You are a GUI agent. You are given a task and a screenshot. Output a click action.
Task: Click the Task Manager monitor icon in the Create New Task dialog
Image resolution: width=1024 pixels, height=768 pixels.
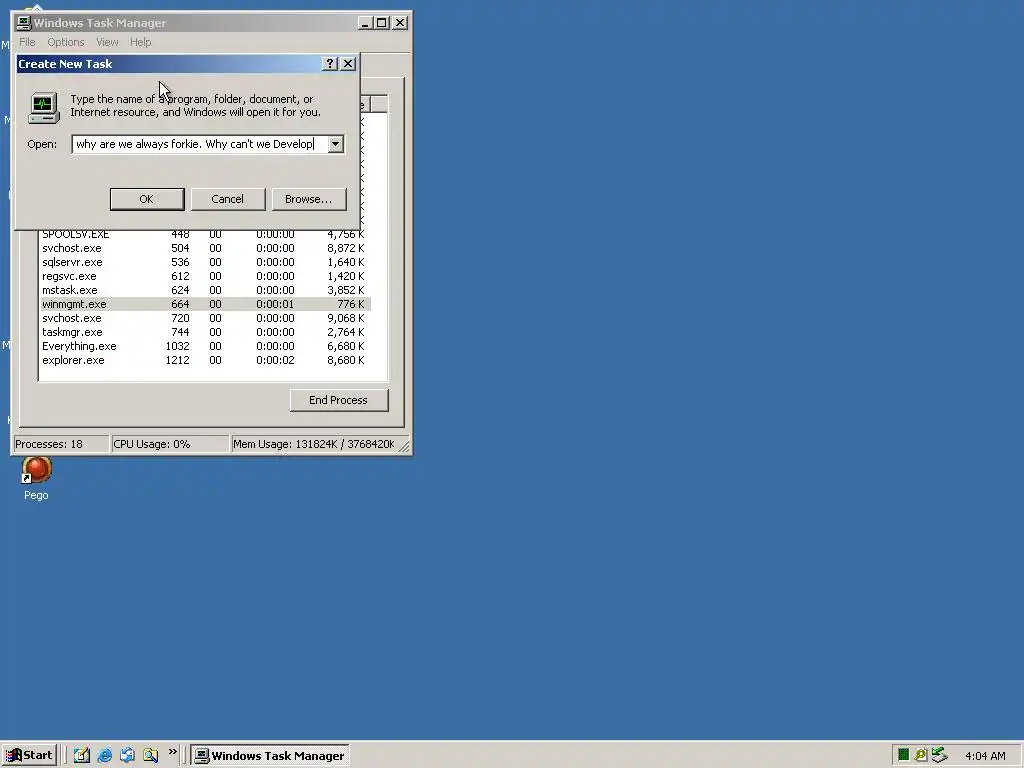tap(44, 108)
